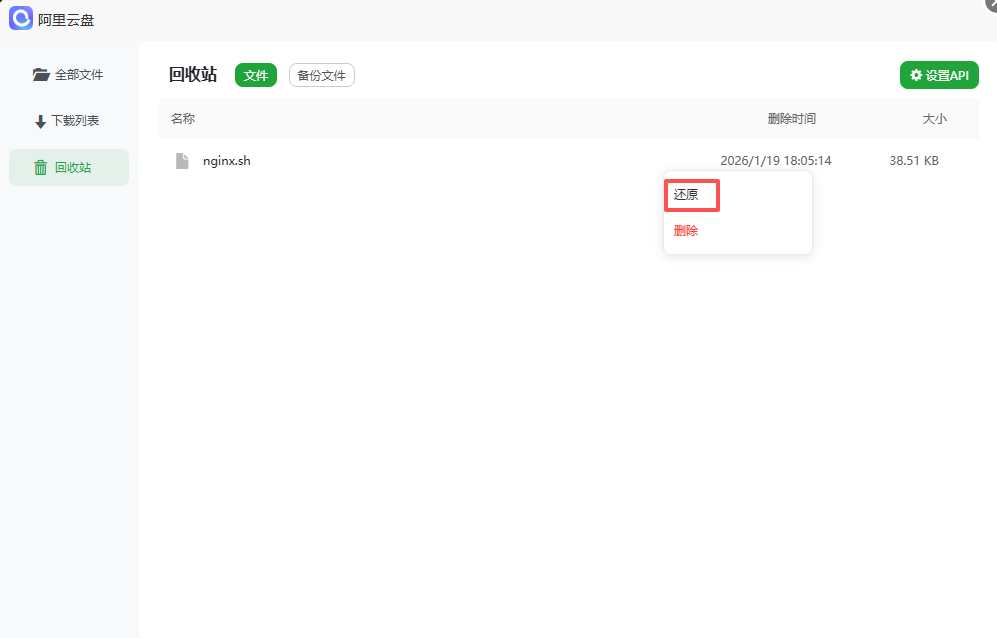Navigate to 下载列表 in the sidebar
This screenshot has width=997, height=638.
tap(68, 120)
